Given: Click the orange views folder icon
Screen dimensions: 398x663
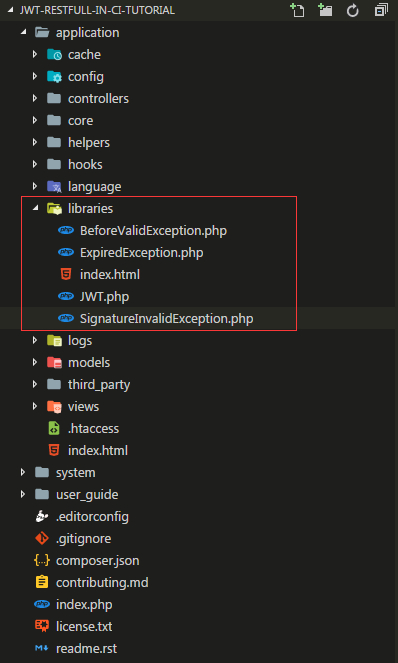Looking at the screenshot, I should tap(54, 406).
